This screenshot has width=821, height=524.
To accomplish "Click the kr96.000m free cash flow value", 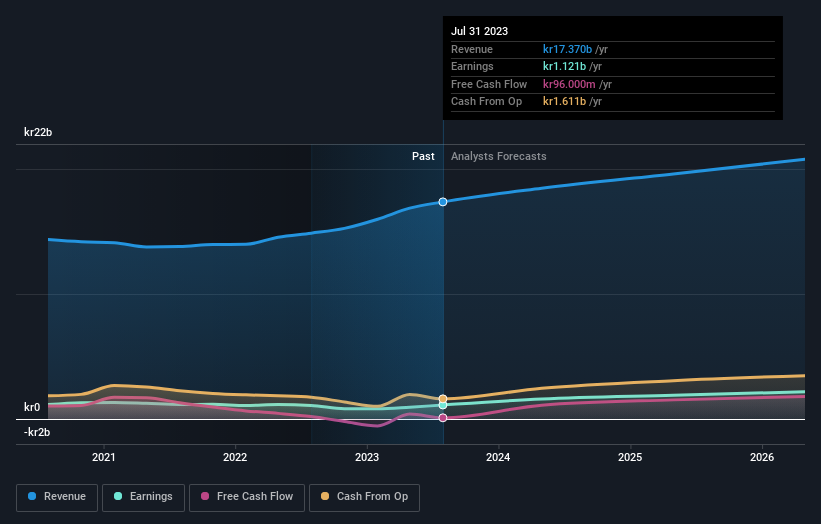I will pyautogui.click(x=569, y=84).
